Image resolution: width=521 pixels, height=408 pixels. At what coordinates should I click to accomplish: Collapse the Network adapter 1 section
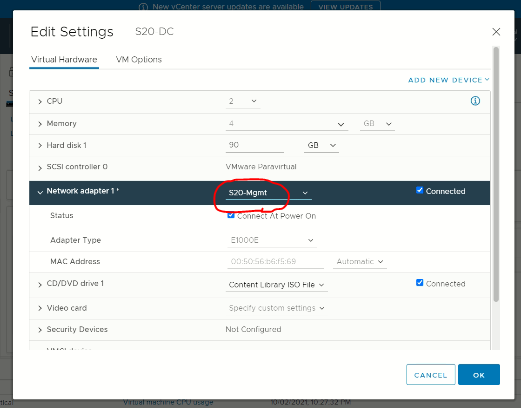point(40,192)
